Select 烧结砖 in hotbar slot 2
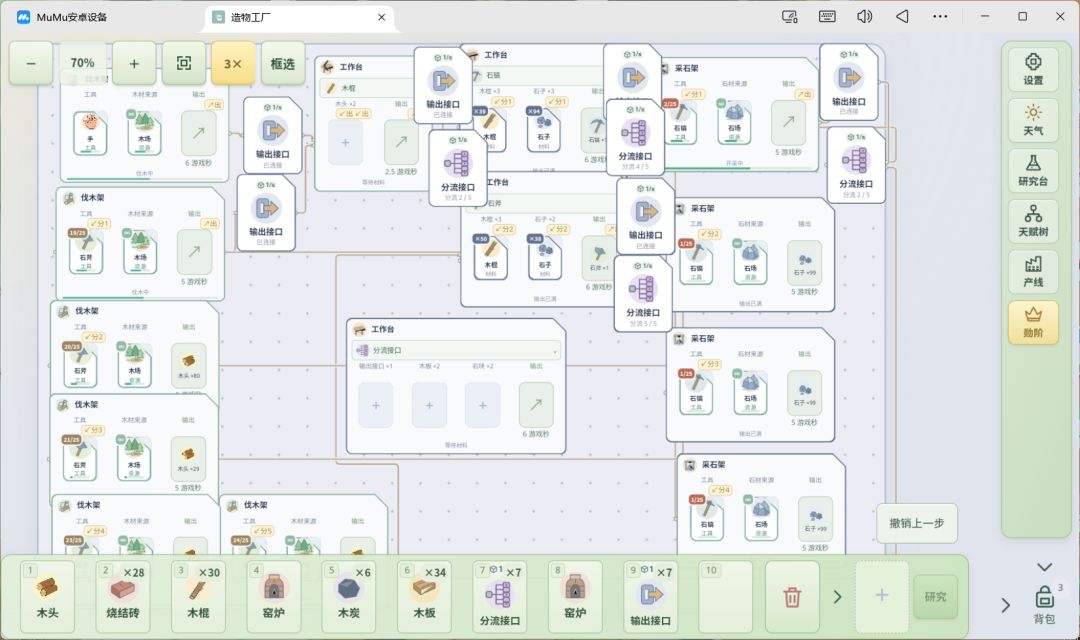The width and height of the screenshot is (1080, 640). [x=123, y=597]
